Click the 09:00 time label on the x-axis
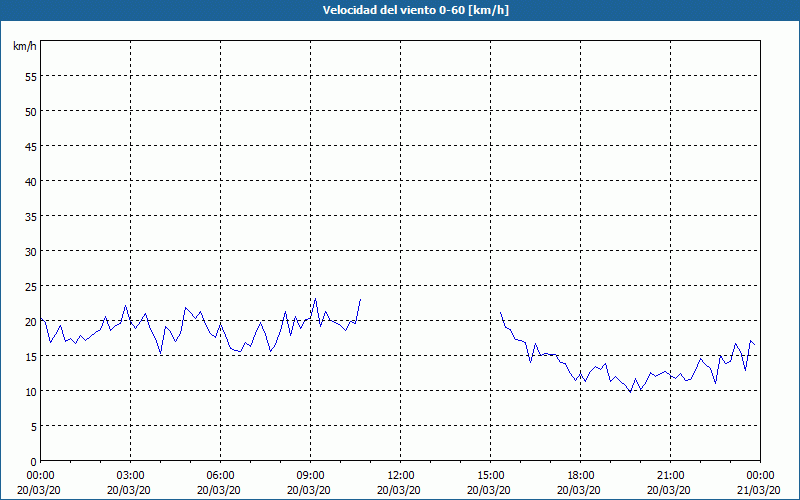The image size is (800, 500). click(310, 476)
